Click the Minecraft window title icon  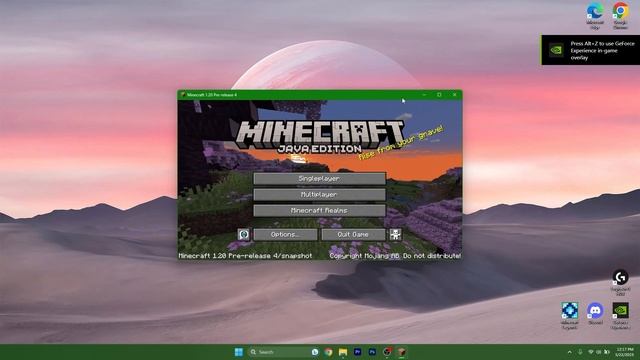pyautogui.click(x=183, y=94)
